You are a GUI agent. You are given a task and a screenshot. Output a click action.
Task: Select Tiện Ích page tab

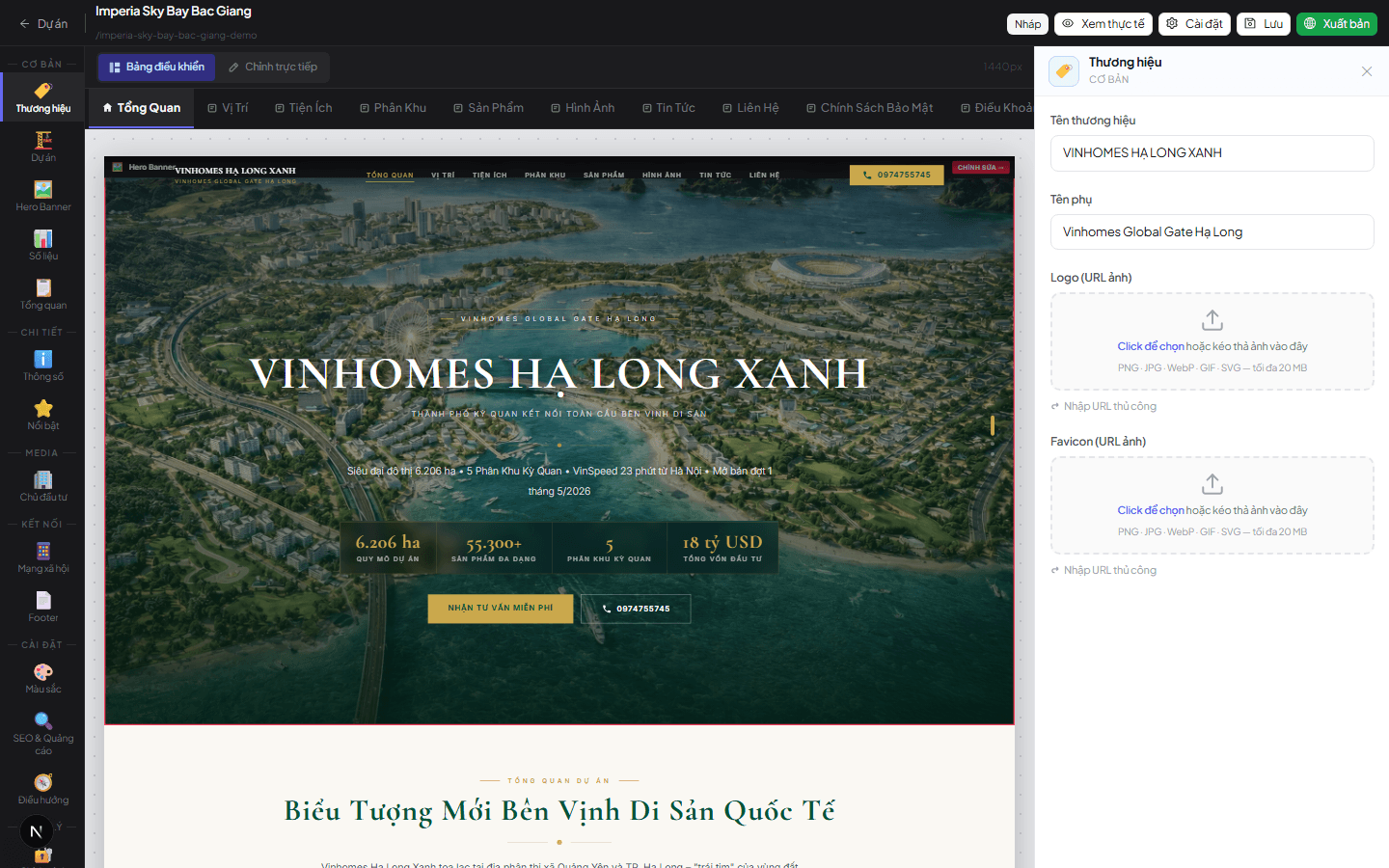pyautogui.click(x=303, y=108)
